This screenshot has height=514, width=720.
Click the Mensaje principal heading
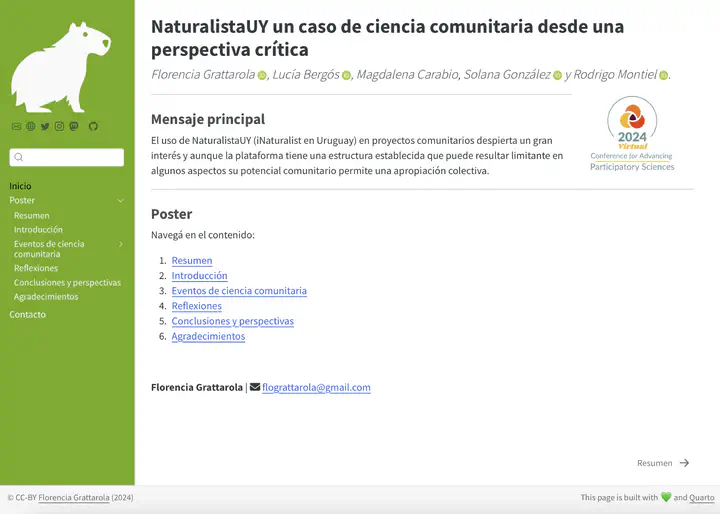[x=208, y=119]
